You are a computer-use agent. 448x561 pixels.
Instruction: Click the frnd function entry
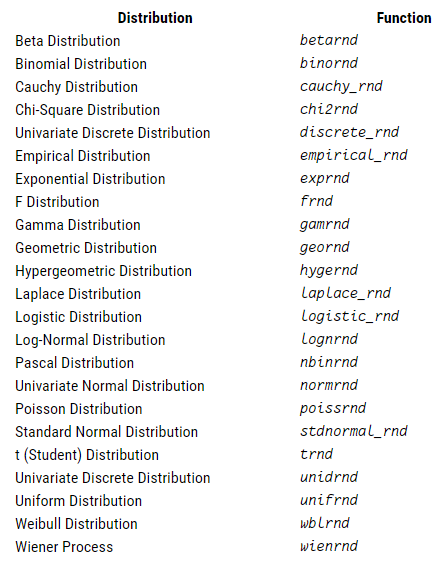click(316, 201)
